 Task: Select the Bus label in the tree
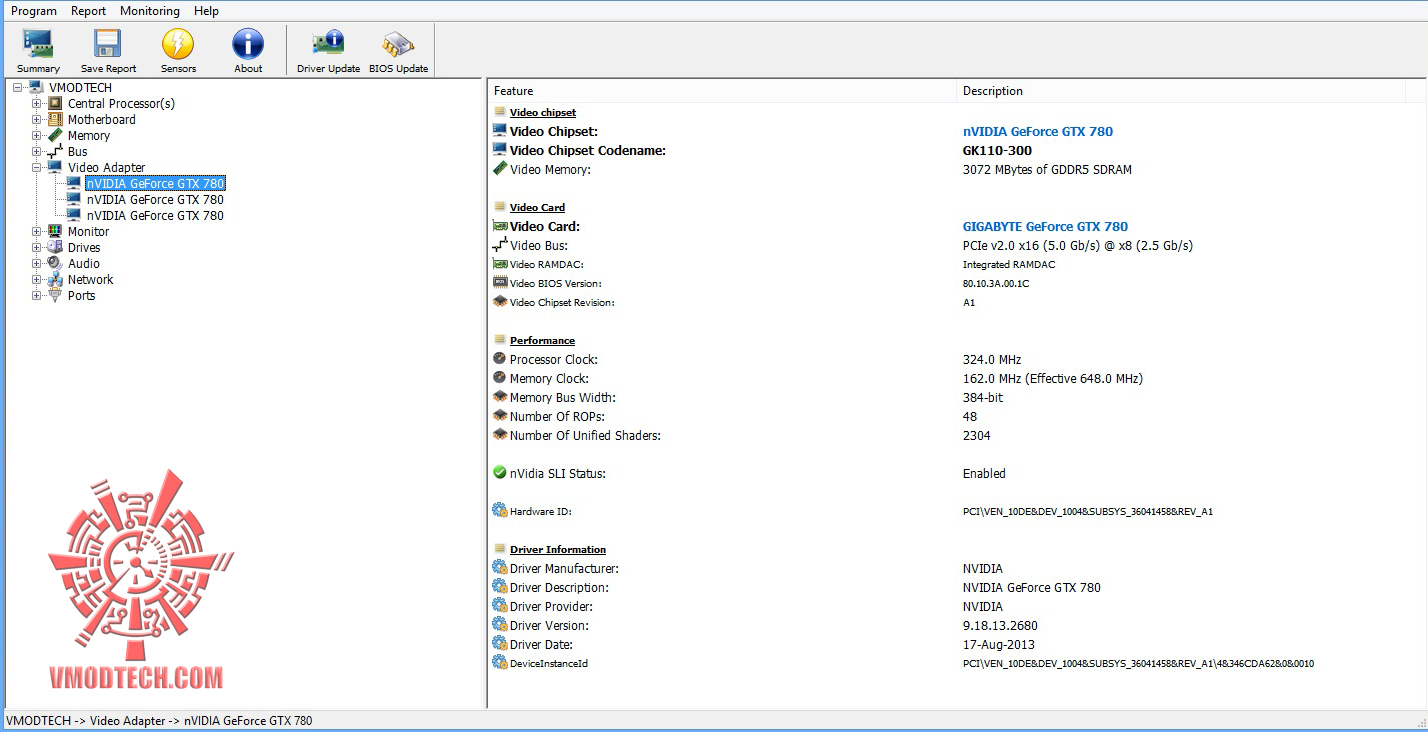[x=78, y=151]
